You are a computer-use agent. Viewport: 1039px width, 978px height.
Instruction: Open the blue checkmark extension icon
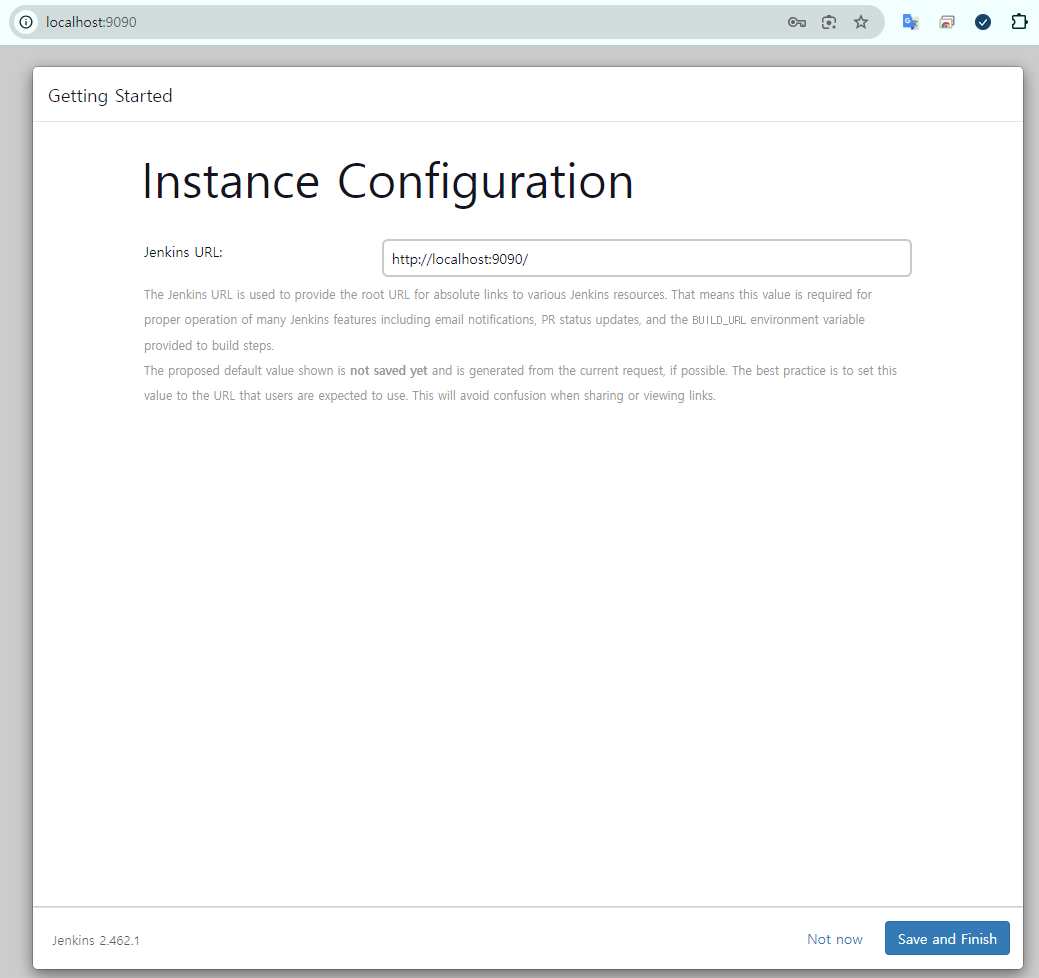coord(983,23)
